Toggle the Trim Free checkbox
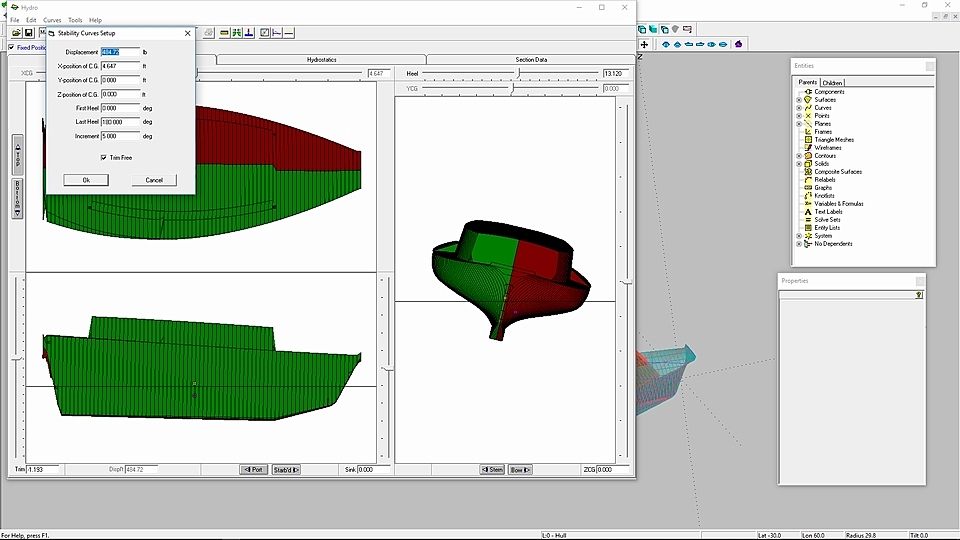Image resolution: width=960 pixels, height=540 pixels. [104, 157]
